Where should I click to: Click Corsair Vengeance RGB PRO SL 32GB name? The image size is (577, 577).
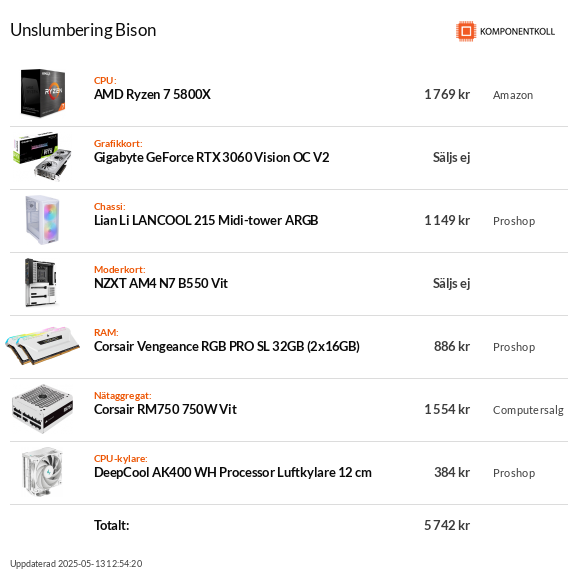pos(227,347)
